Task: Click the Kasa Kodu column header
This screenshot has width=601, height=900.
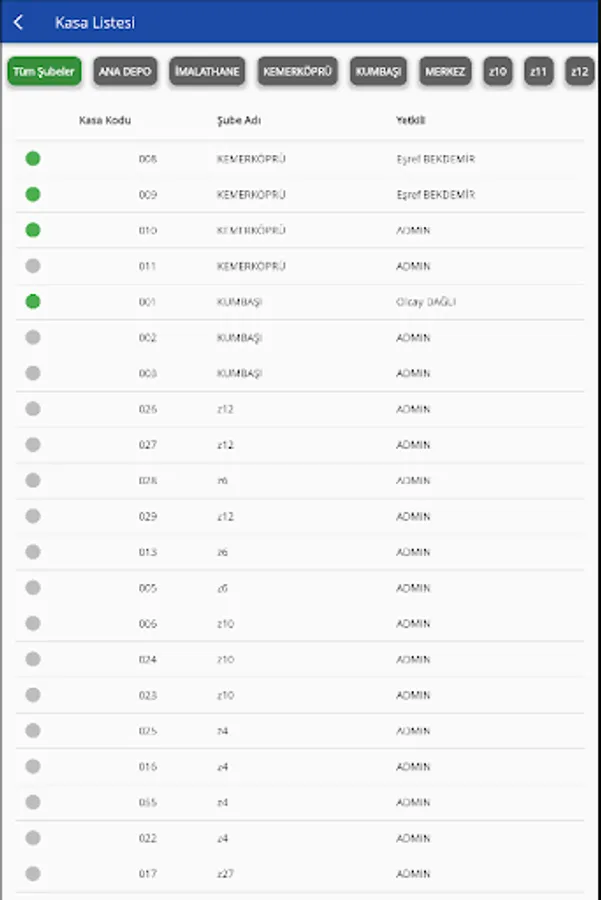Action: (105, 121)
